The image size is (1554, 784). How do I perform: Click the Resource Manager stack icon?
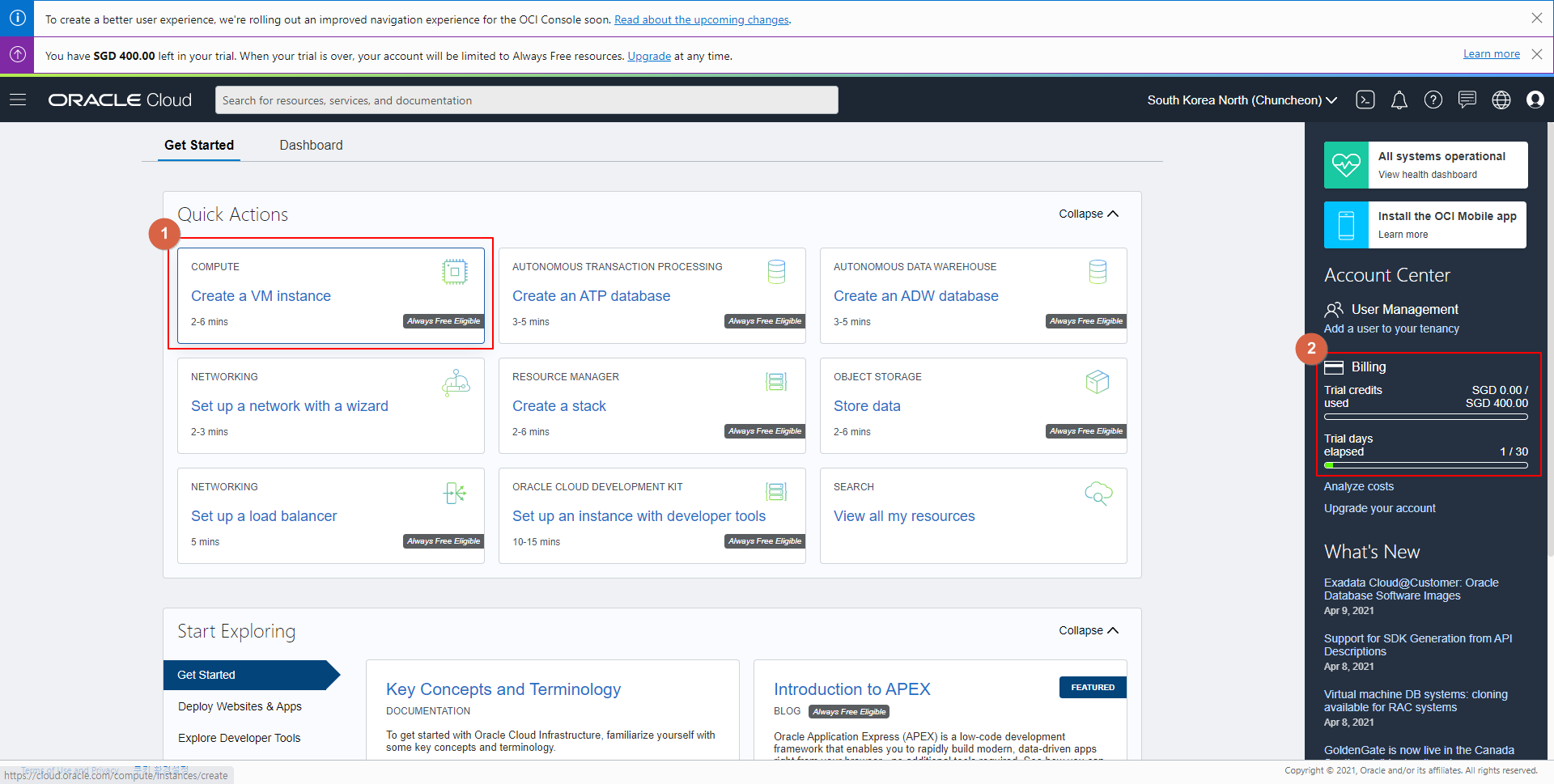(x=776, y=382)
